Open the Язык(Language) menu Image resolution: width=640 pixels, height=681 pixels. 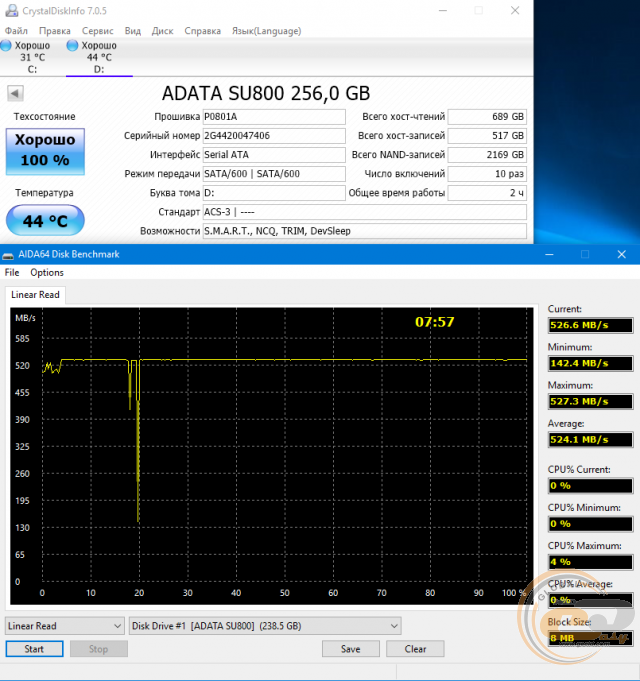pyautogui.click(x=266, y=31)
